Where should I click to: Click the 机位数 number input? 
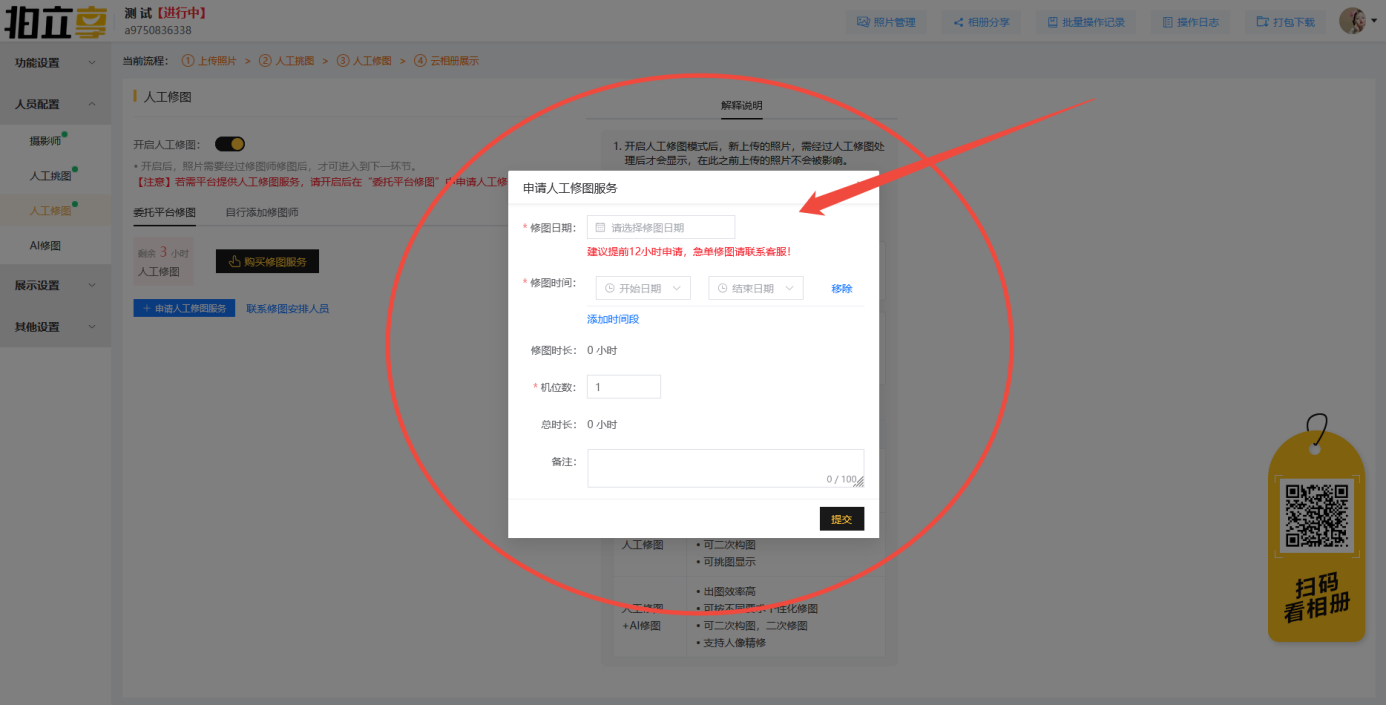tap(623, 387)
